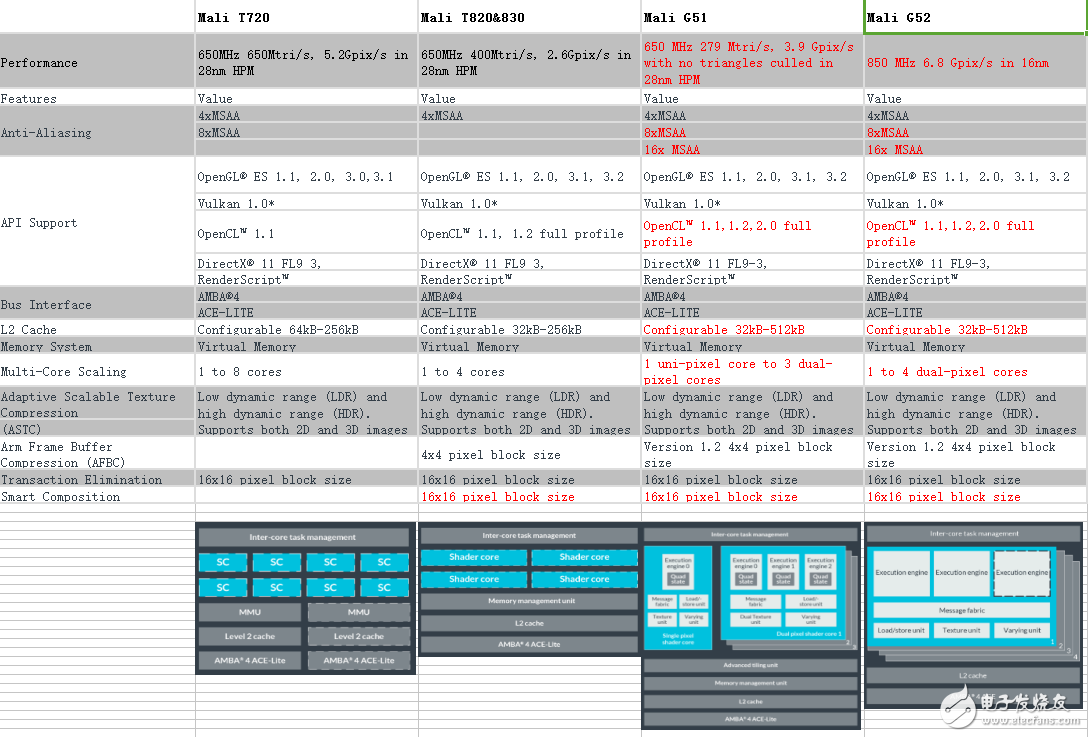The height and width of the screenshot is (737, 1088).
Task: Click the Mali T720 block diagram image
Action: click(304, 598)
